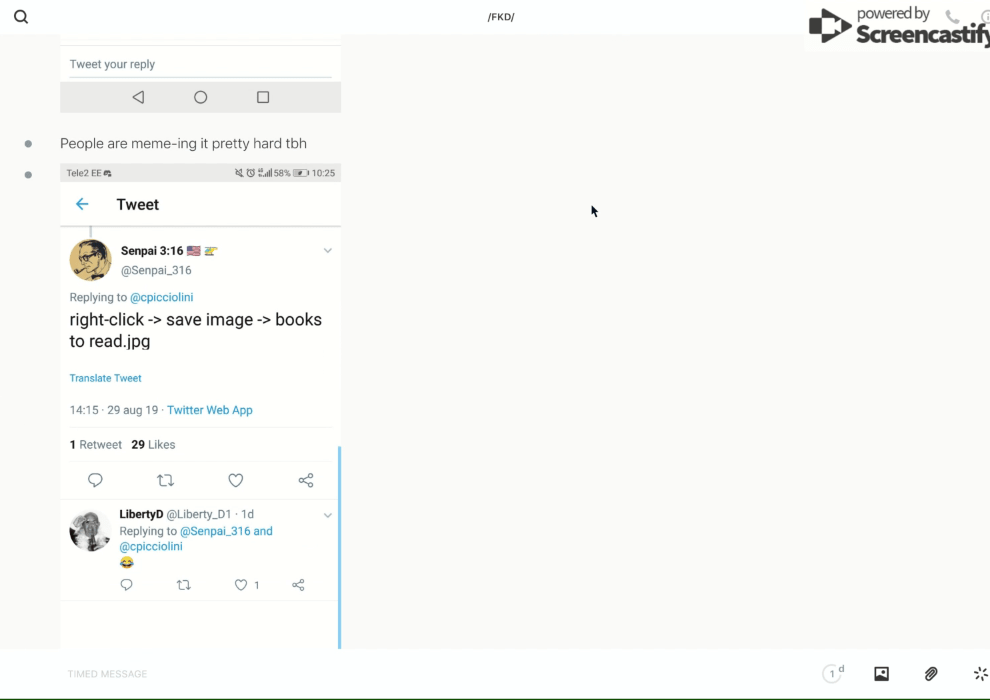Viewport: 990px width, 700px height.
Task: Click the phone call icon
Action: point(952,17)
